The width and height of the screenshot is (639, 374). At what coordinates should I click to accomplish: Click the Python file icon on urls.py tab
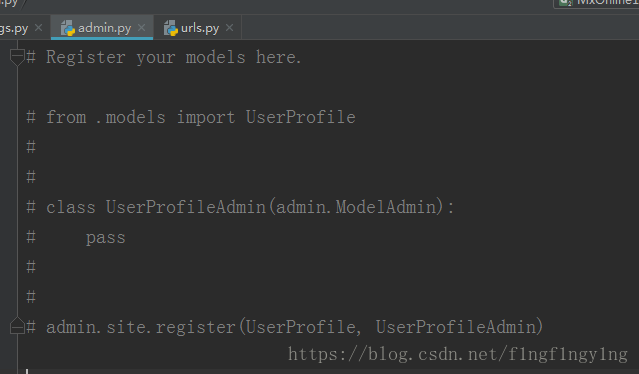[x=171, y=28]
